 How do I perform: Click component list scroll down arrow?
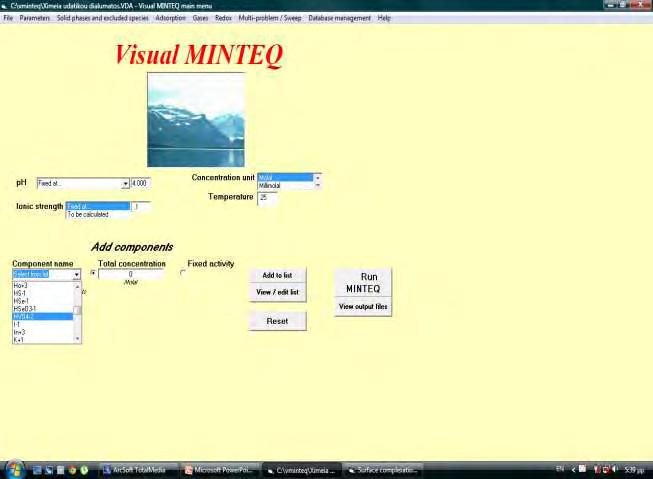coord(77,339)
